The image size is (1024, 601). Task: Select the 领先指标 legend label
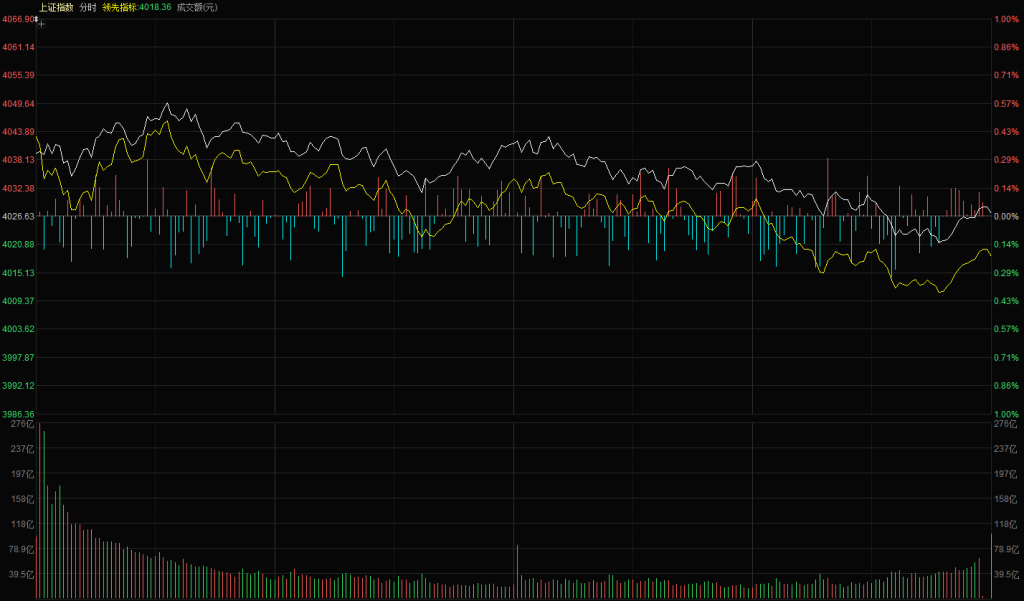(120, 7)
